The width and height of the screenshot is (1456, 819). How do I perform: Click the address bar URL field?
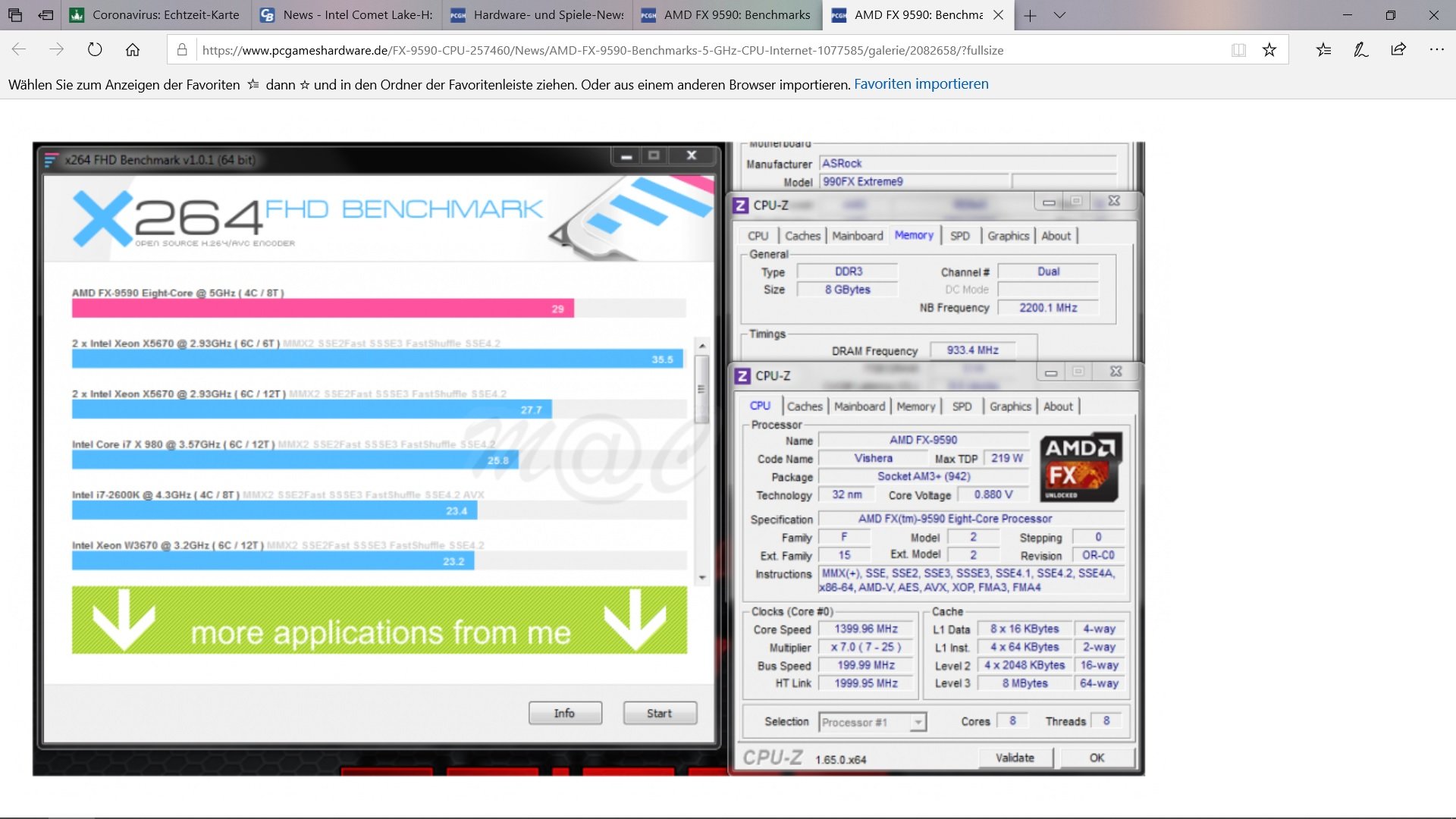coord(682,50)
